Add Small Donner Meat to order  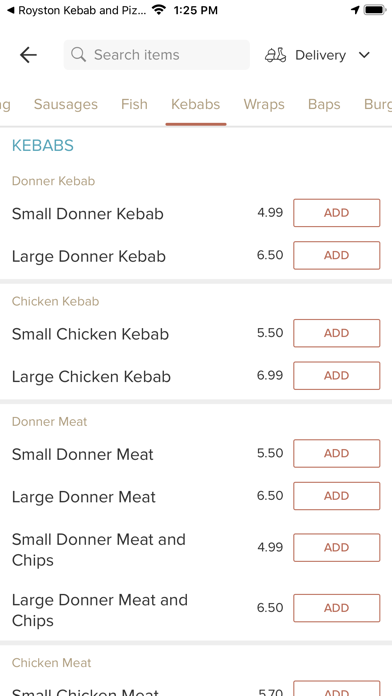click(337, 454)
